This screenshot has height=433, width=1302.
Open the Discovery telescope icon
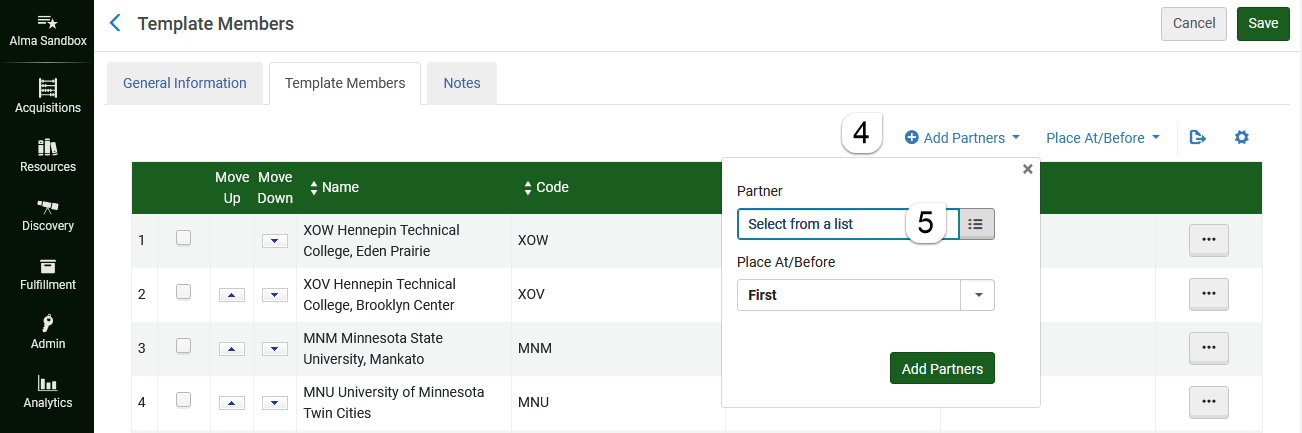[x=47, y=206]
